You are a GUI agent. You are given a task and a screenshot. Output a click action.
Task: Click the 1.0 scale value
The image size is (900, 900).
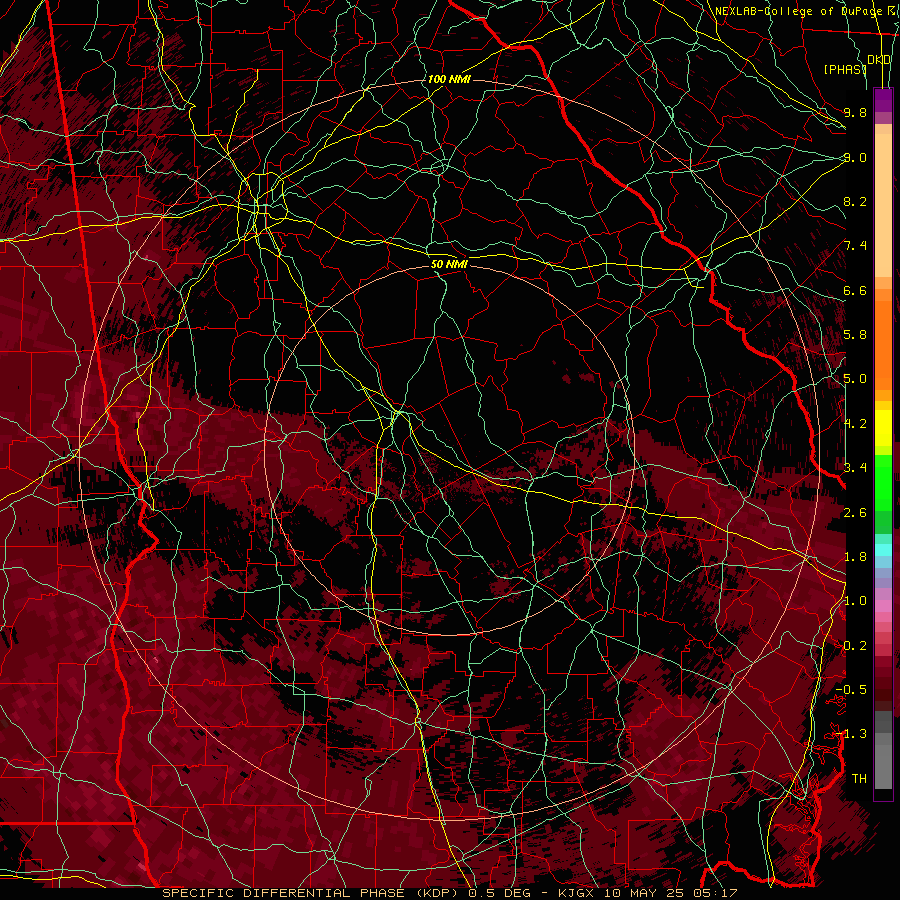coord(855,601)
